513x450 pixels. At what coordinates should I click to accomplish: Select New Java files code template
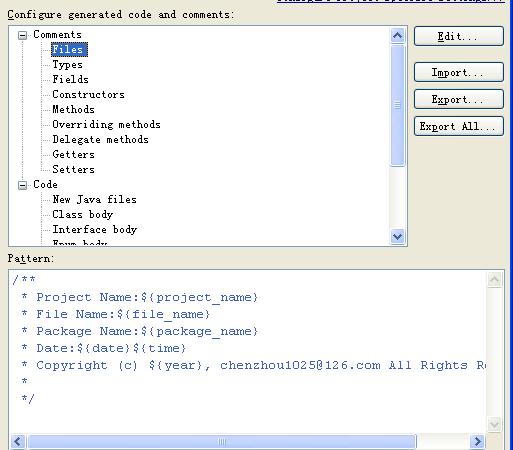[x=95, y=199]
